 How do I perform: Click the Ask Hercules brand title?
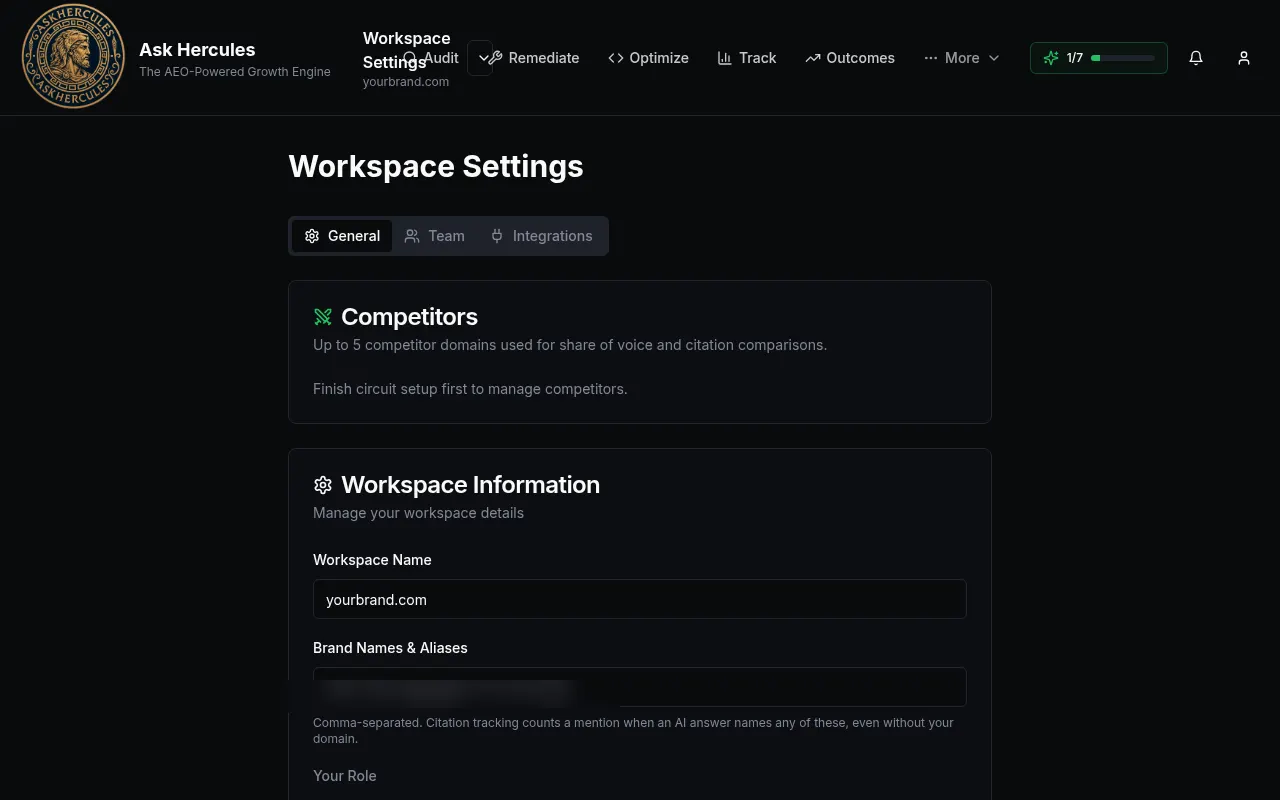(x=197, y=49)
